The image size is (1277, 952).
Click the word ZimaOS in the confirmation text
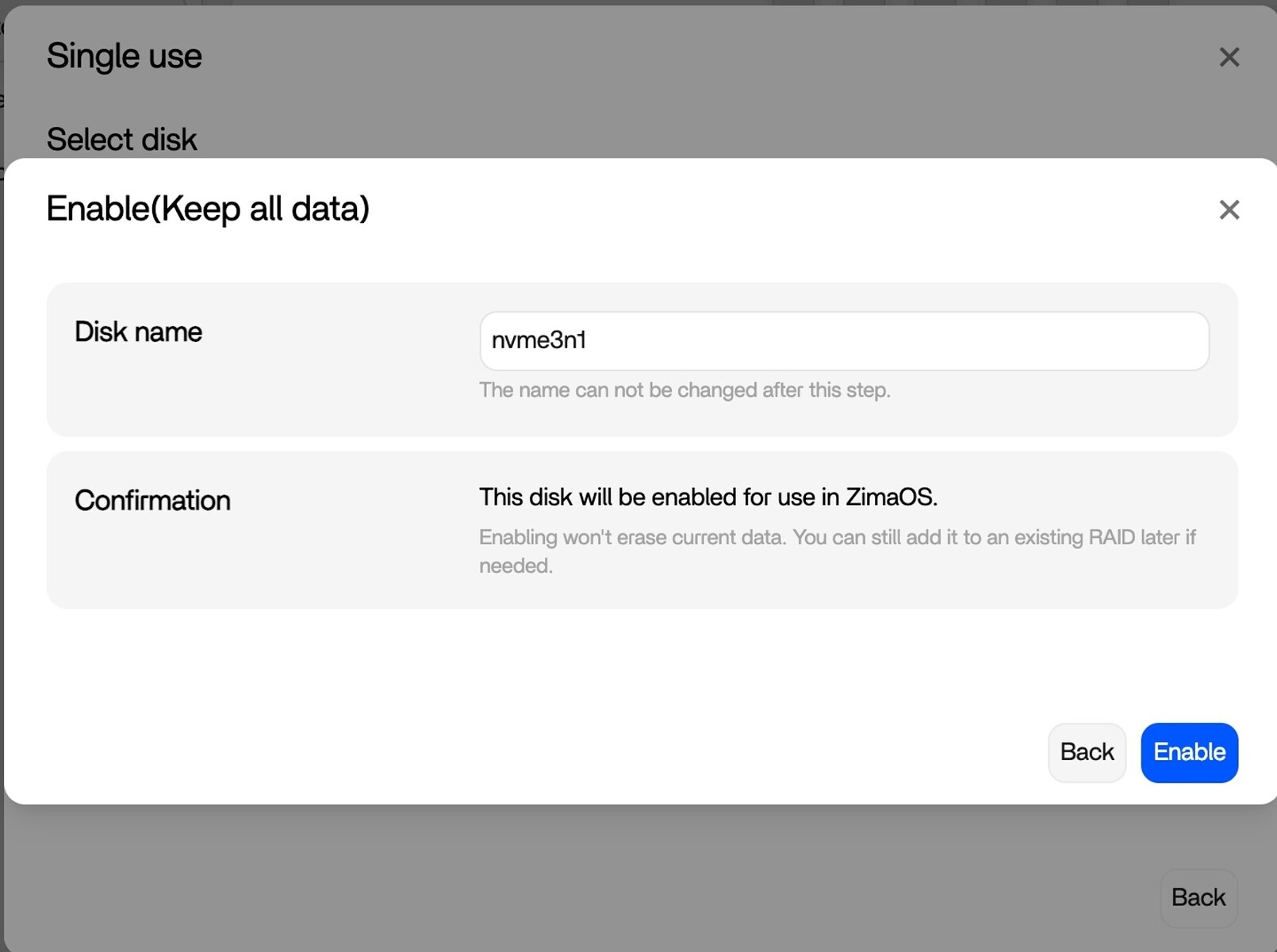[891, 497]
